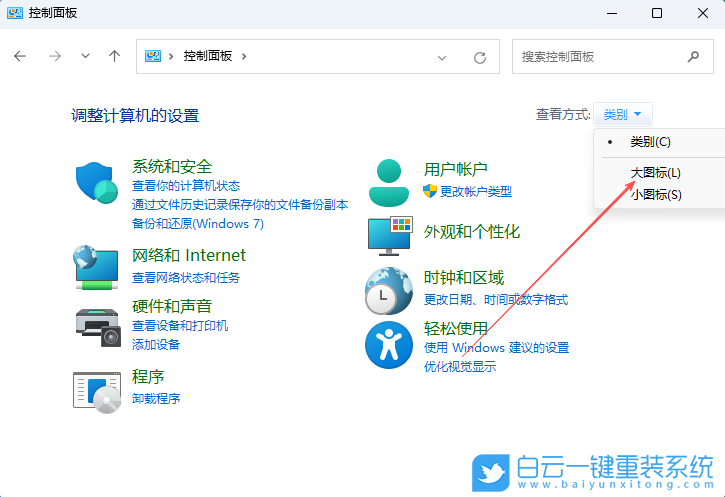Open the Network and Internet globe icon
Viewport: 725px width, 497px height.
pyautogui.click(x=96, y=267)
